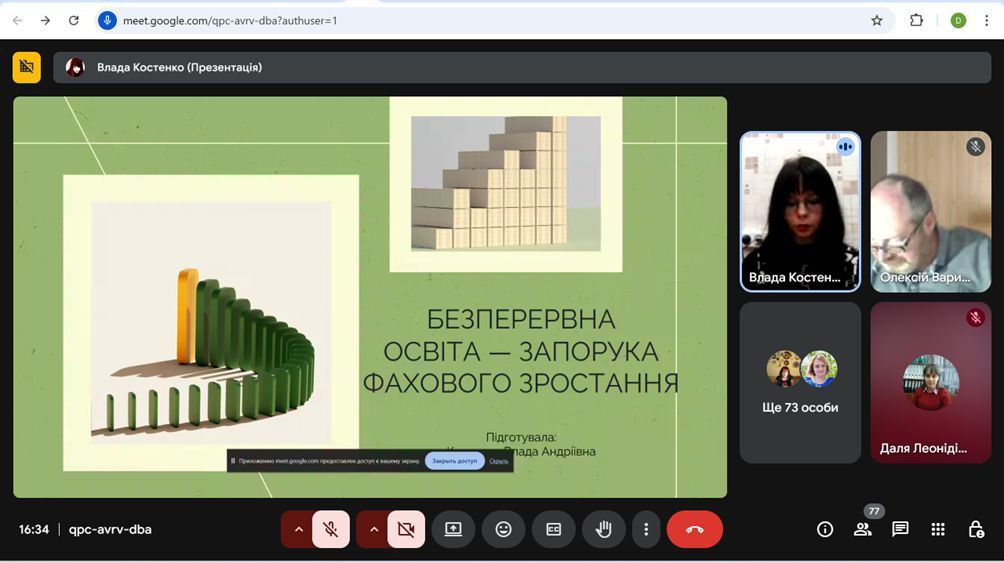
Task: Open the chat with everyone panel
Action: click(x=900, y=529)
